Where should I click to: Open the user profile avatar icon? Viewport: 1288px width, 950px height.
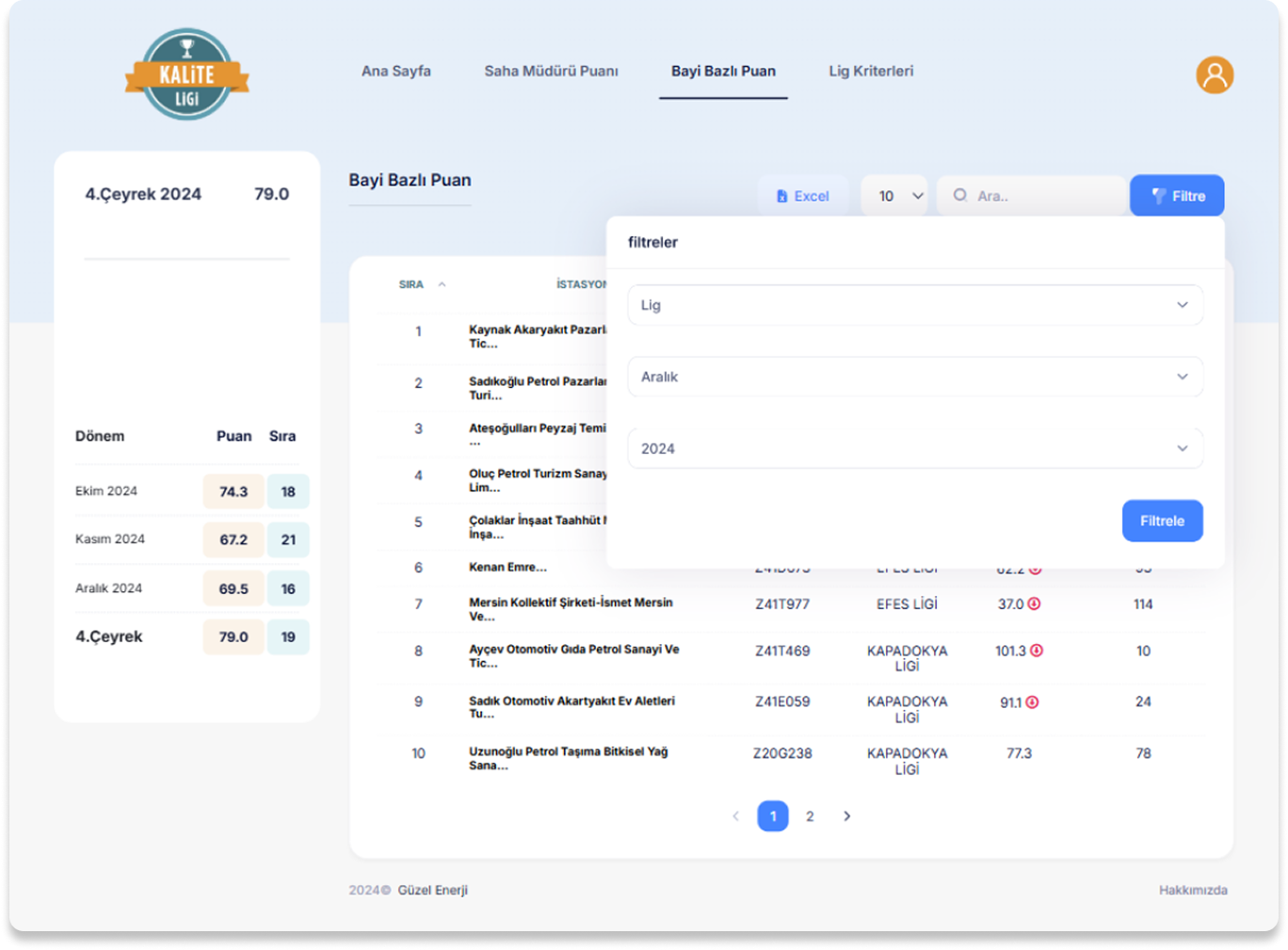pos(1215,74)
